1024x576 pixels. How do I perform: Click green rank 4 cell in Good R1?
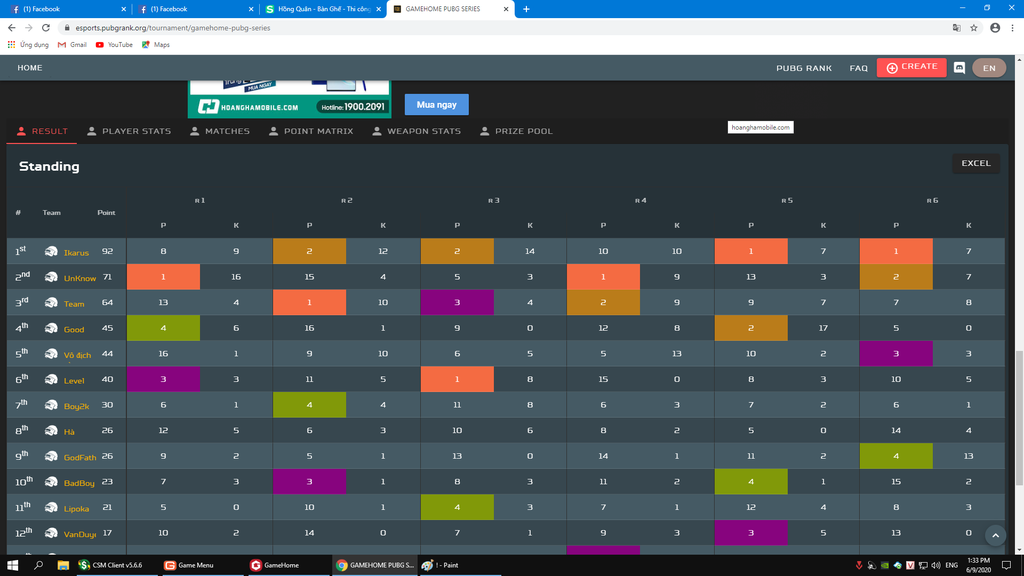[163, 328]
